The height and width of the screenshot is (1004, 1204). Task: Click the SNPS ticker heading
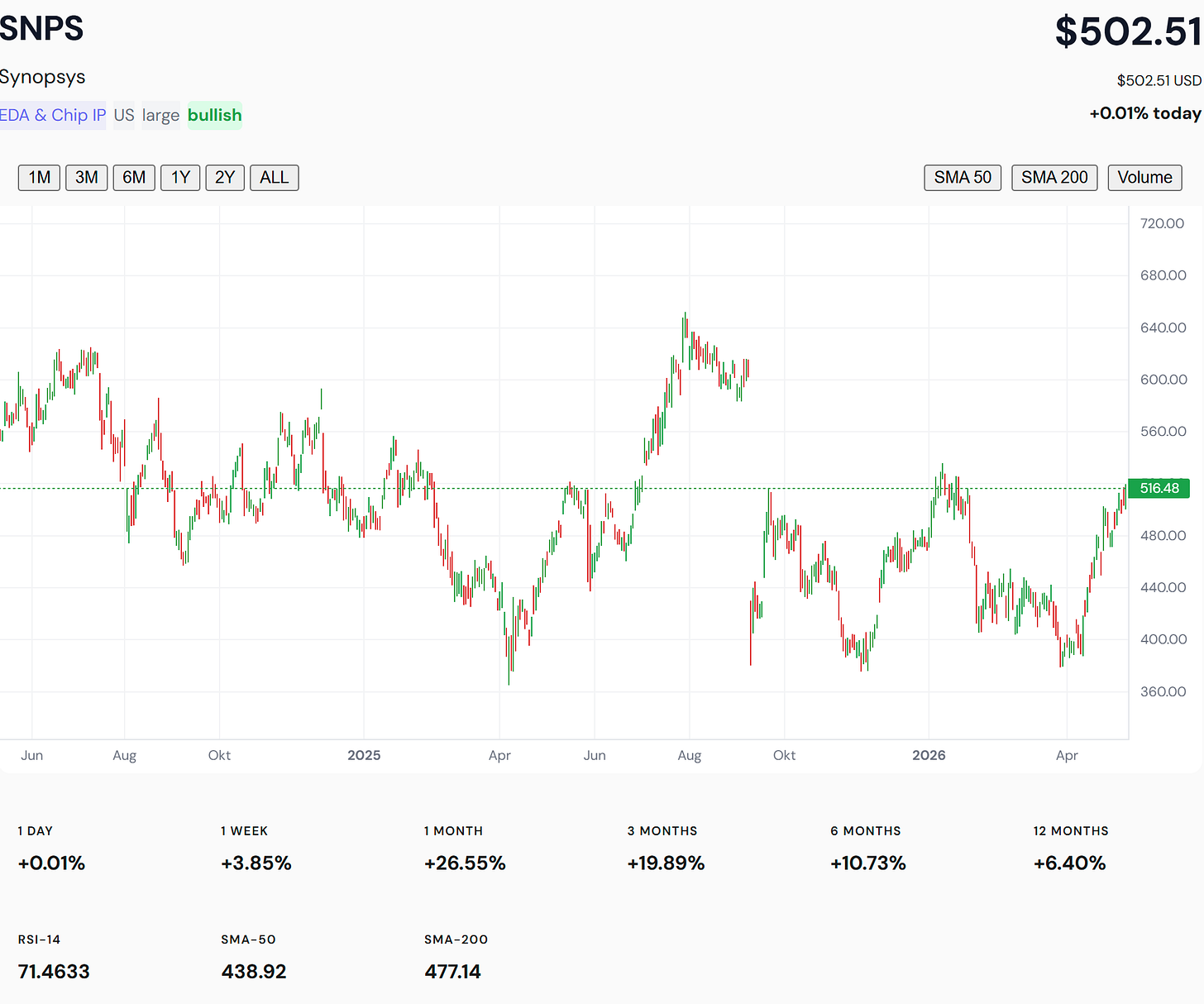pos(41,29)
